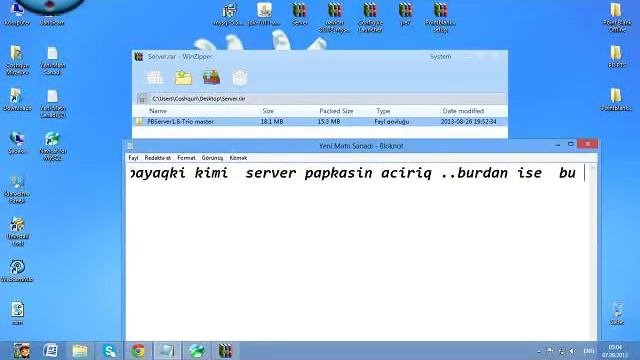Select the network desktop icon left of Navicat
640x360 pixels.
pyautogui.click(x=17, y=142)
